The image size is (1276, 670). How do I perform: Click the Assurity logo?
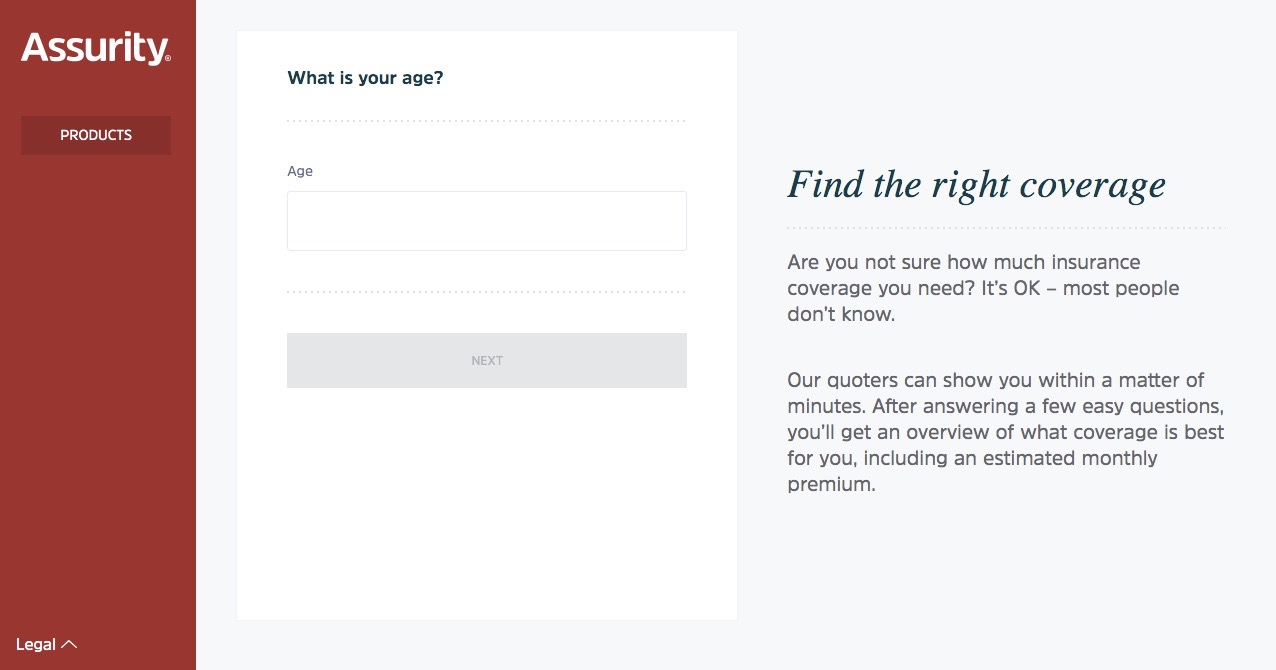click(94, 48)
